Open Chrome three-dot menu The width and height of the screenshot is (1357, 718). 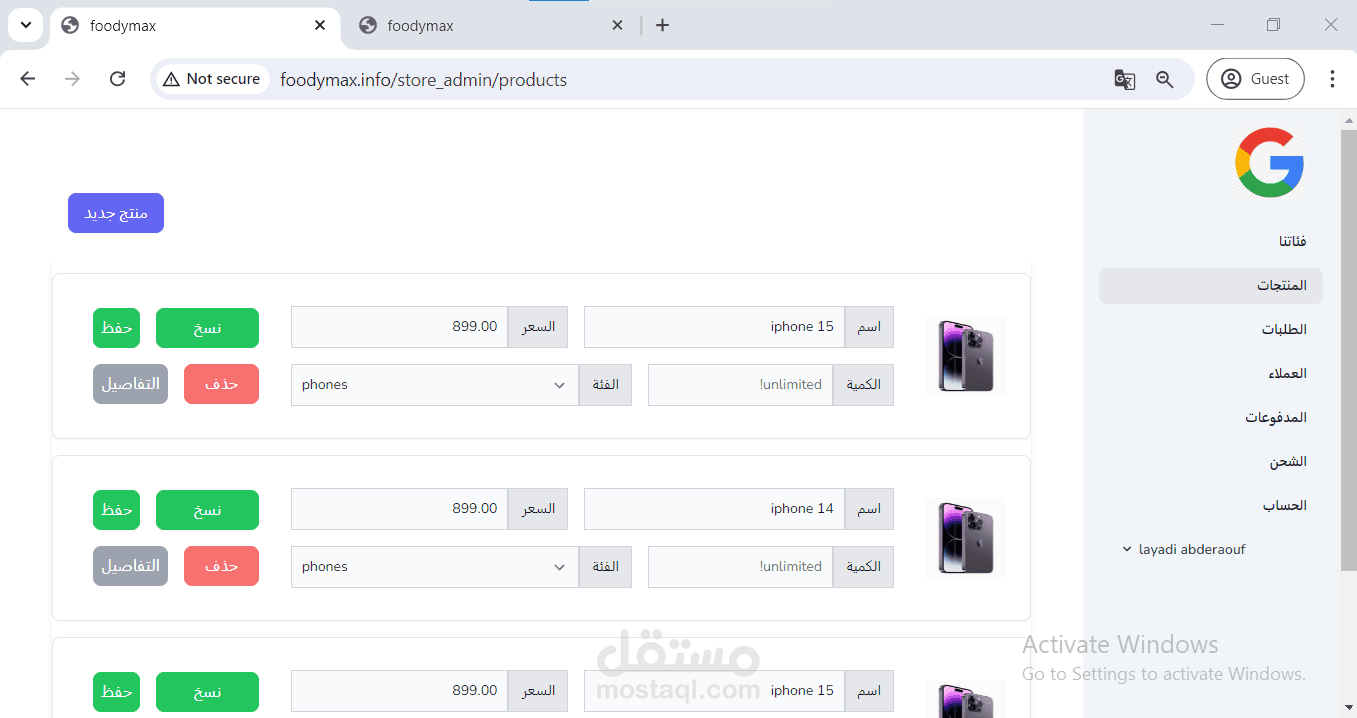(1332, 79)
